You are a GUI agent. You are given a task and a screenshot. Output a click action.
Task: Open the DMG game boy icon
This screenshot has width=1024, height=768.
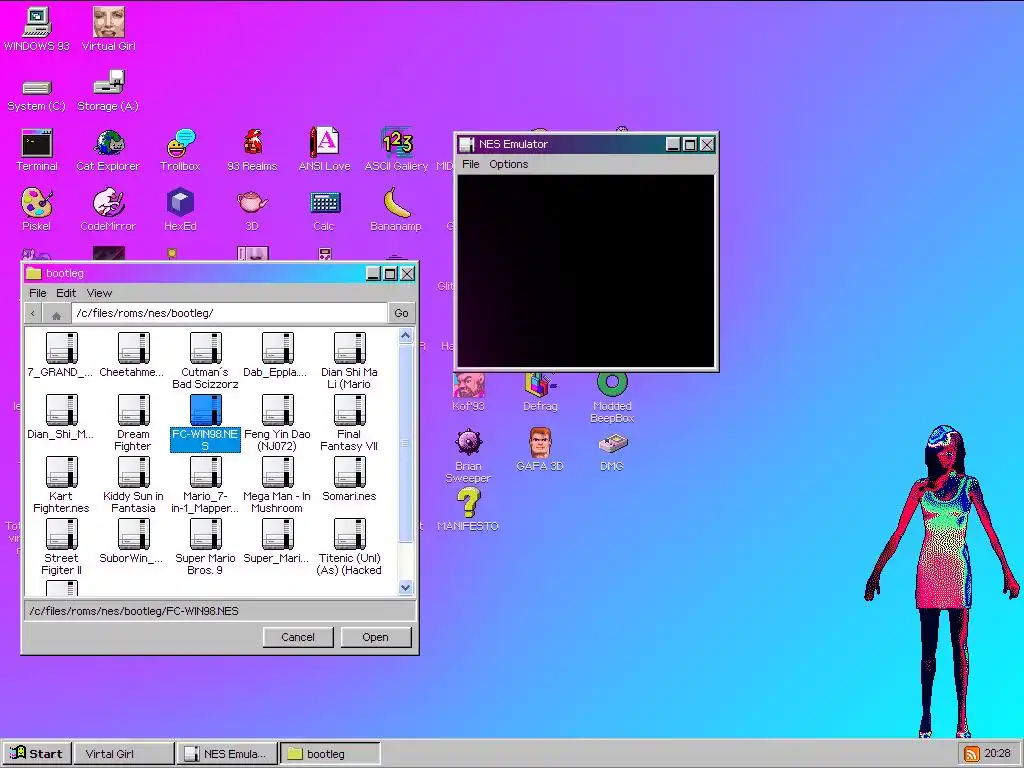(612, 451)
